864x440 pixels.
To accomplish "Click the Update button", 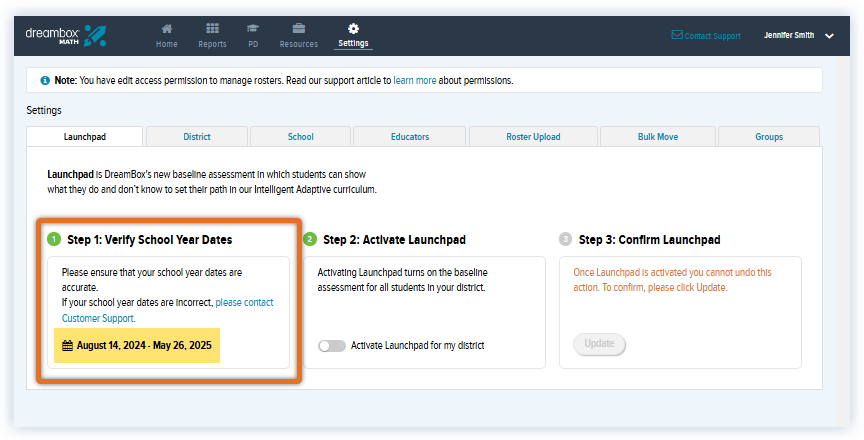I will 599,344.
